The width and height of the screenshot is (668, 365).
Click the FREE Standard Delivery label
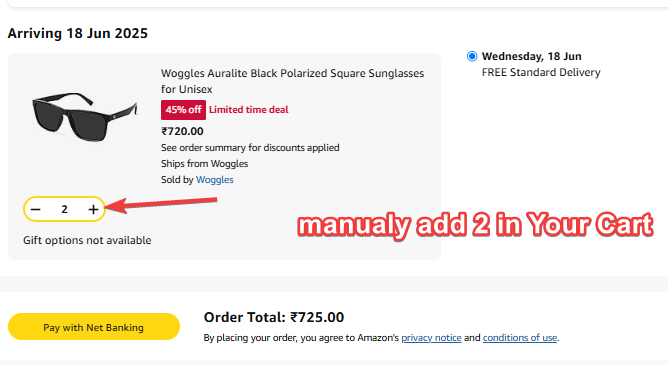point(541,72)
